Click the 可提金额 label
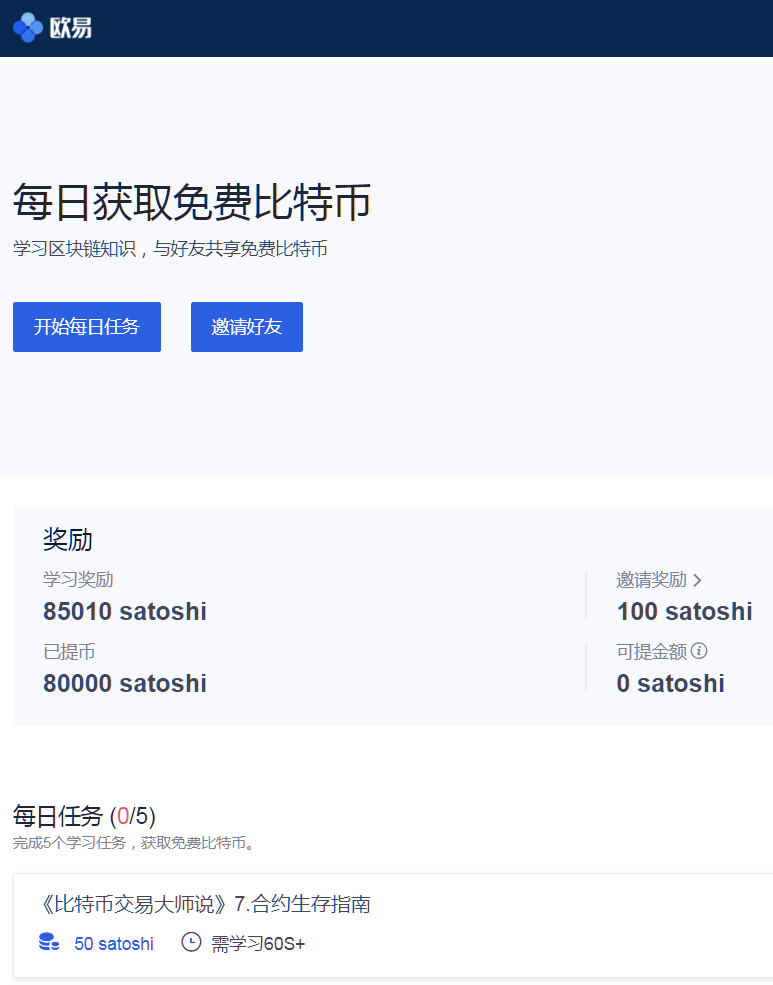773x985 pixels. [x=652, y=652]
